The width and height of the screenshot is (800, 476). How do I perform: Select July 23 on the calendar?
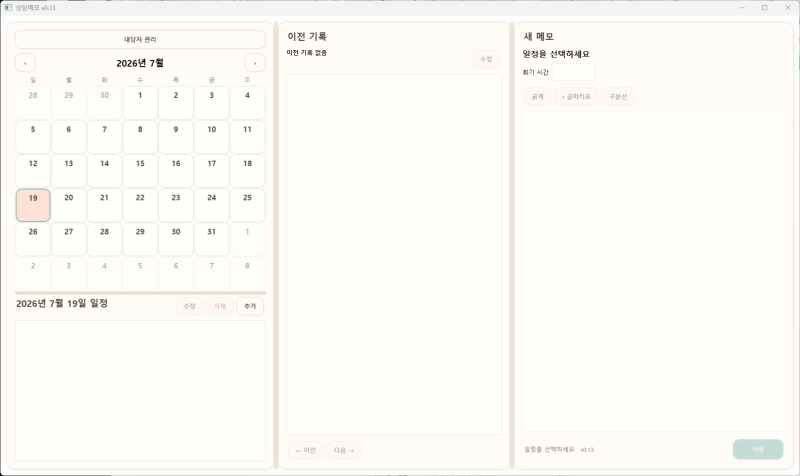pyautogui.click(x=176, y=205)
